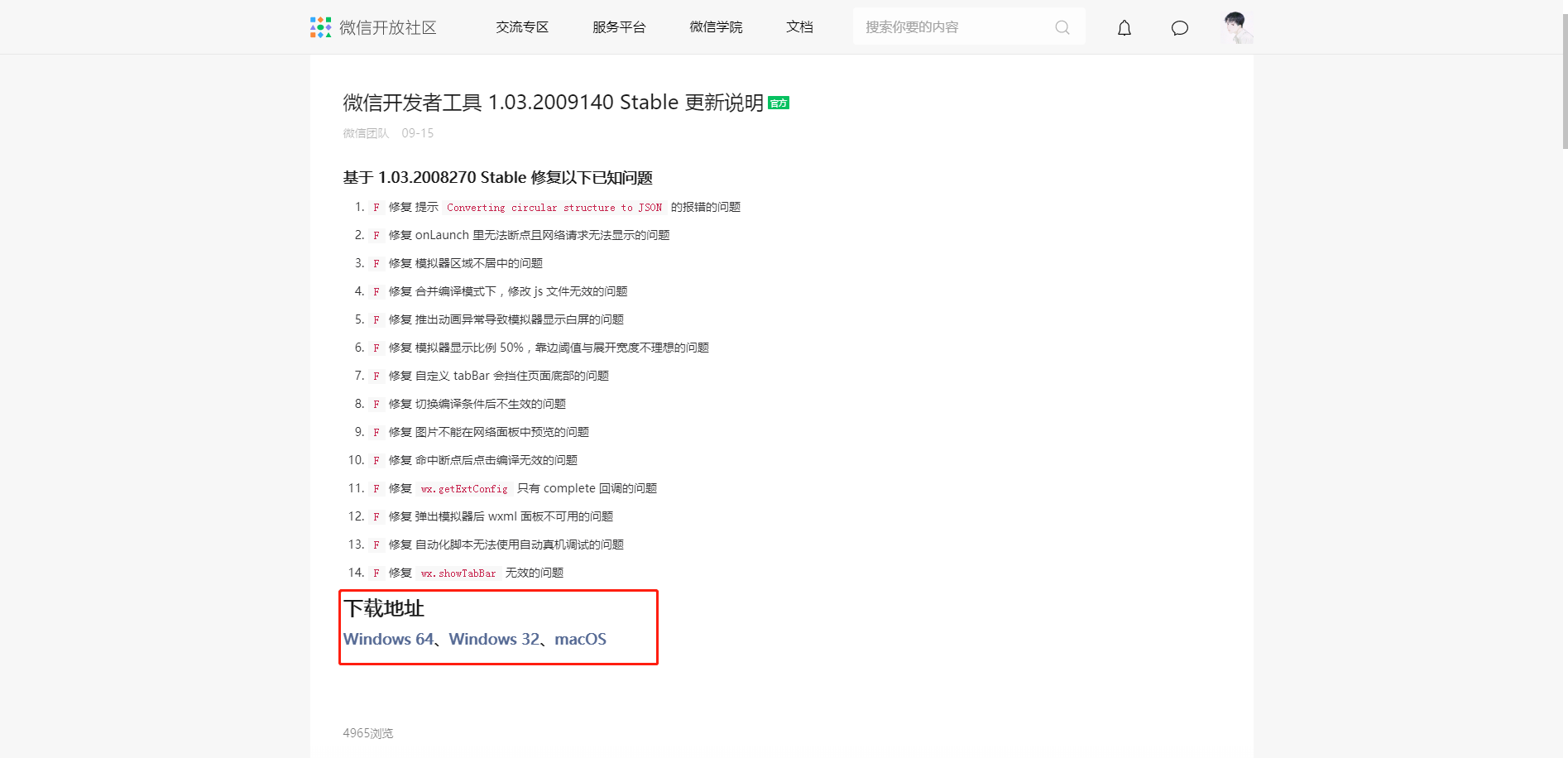Viewport: 1568px width, 758px height.
Task: Download the Windows 32 installer link
Action: coord(494,639)
